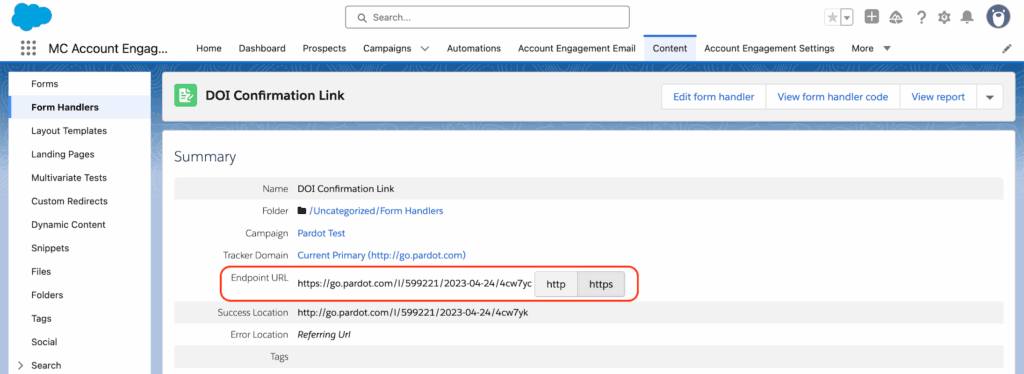Open the Setup gear icon
The image size is (1024, 374).
(x=944, y=18)
